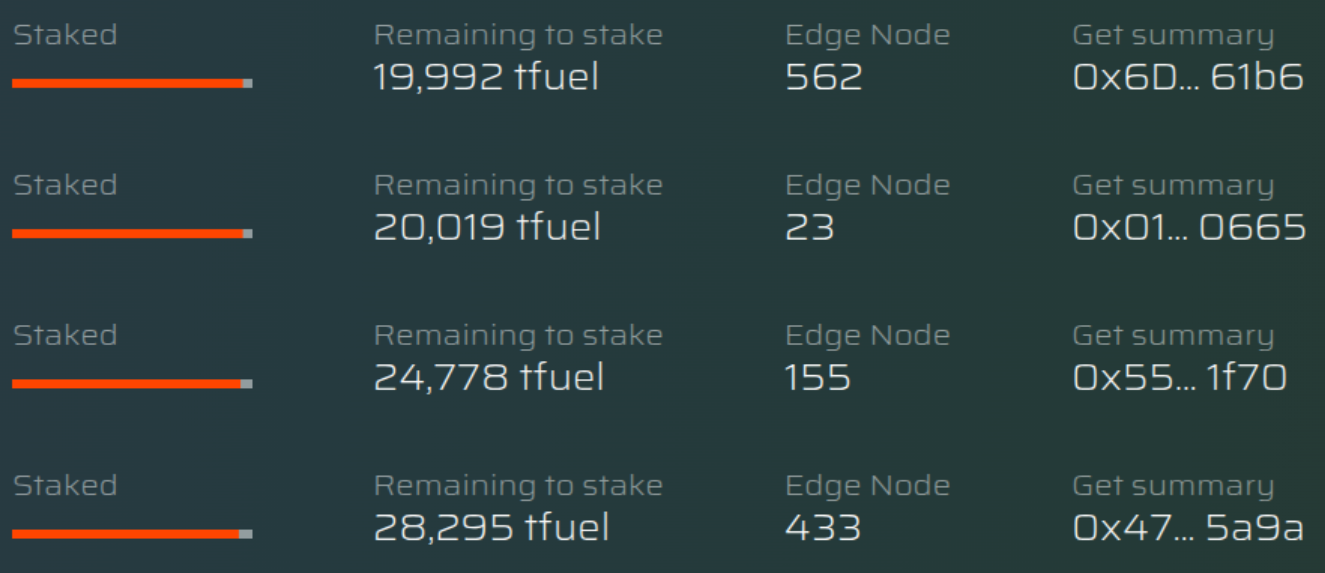1325x573 pixels.
Task: Click the staked progress bar for node 562
Action: (x=132, y=83)
